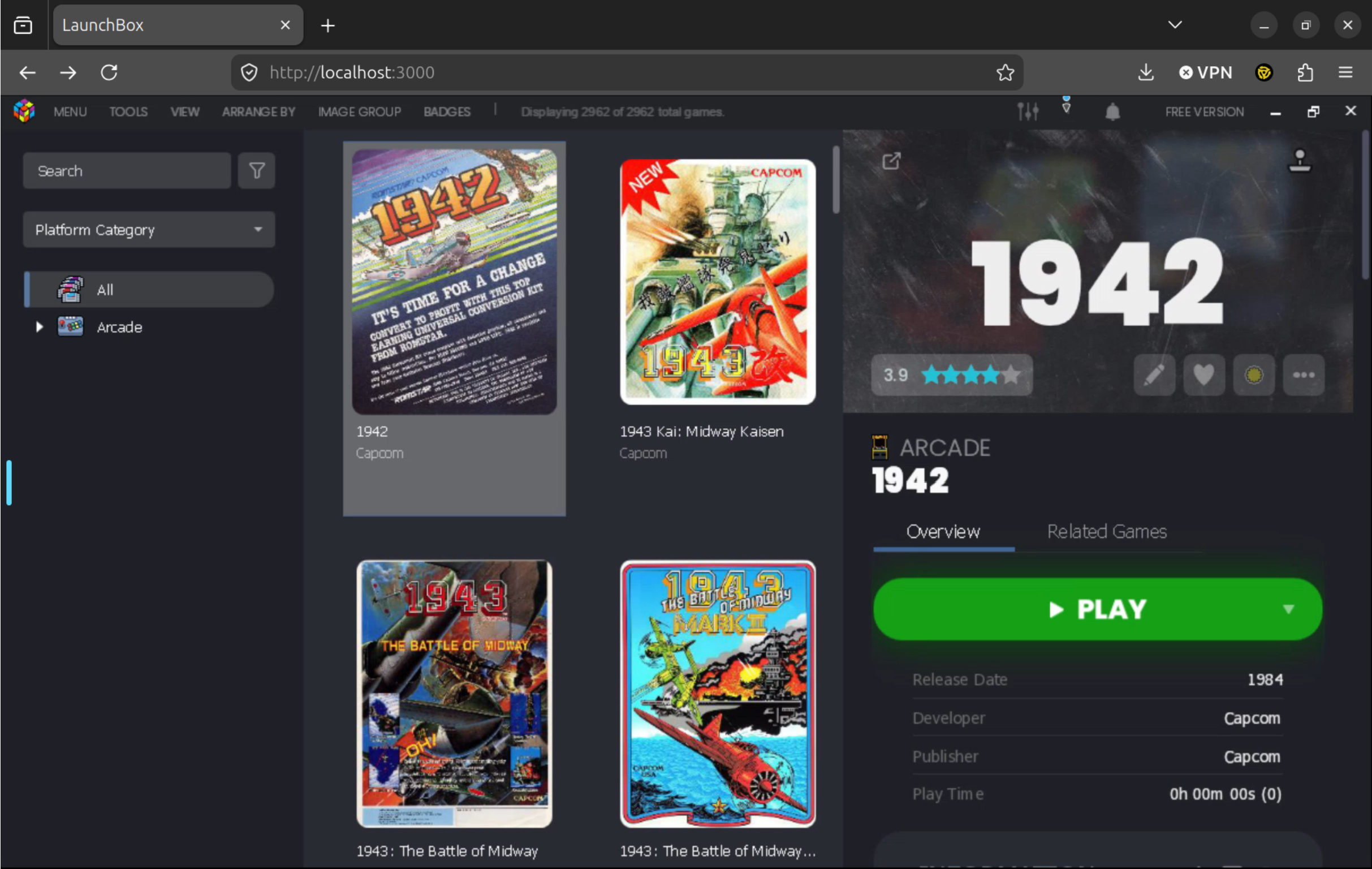Expand the Arcade tree node arrow
Viewport: 1372px width, 869px height.
point(40,327)
